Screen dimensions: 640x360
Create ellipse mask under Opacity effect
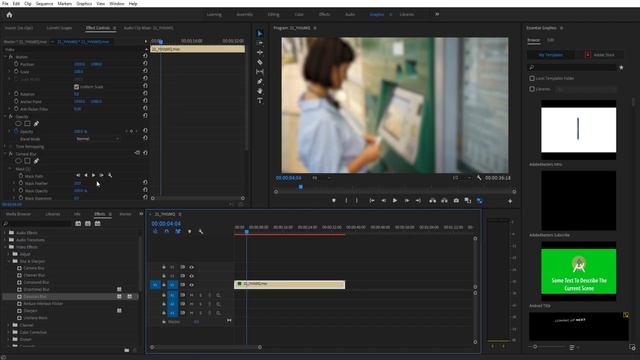(18, 124)
